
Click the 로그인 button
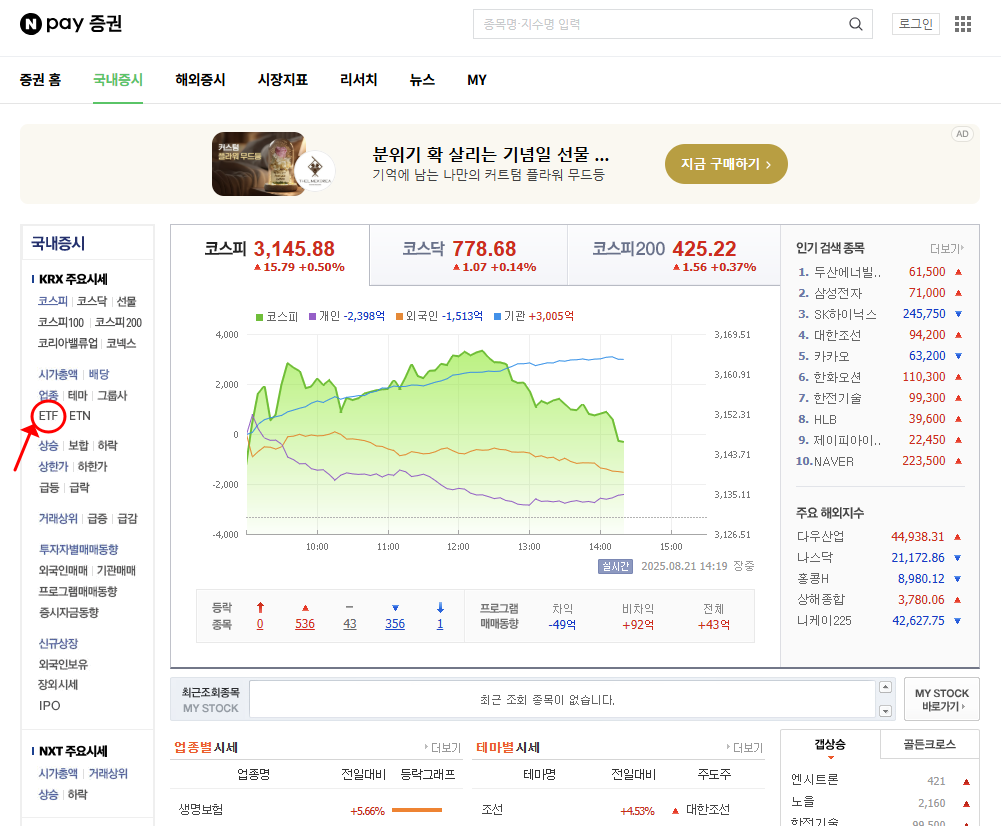coord(915,24)
